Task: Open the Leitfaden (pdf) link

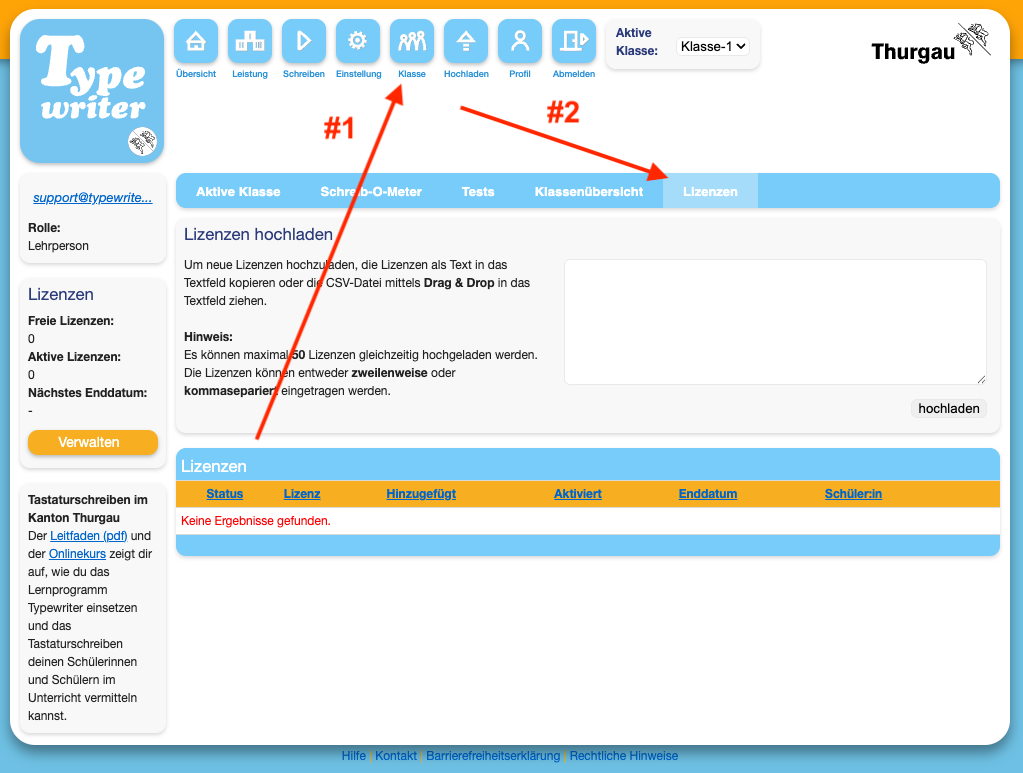Action: point(89,536)
